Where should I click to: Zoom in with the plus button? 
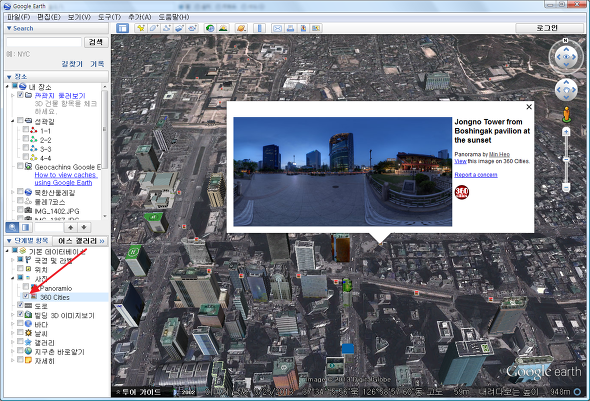coord(566,132)
